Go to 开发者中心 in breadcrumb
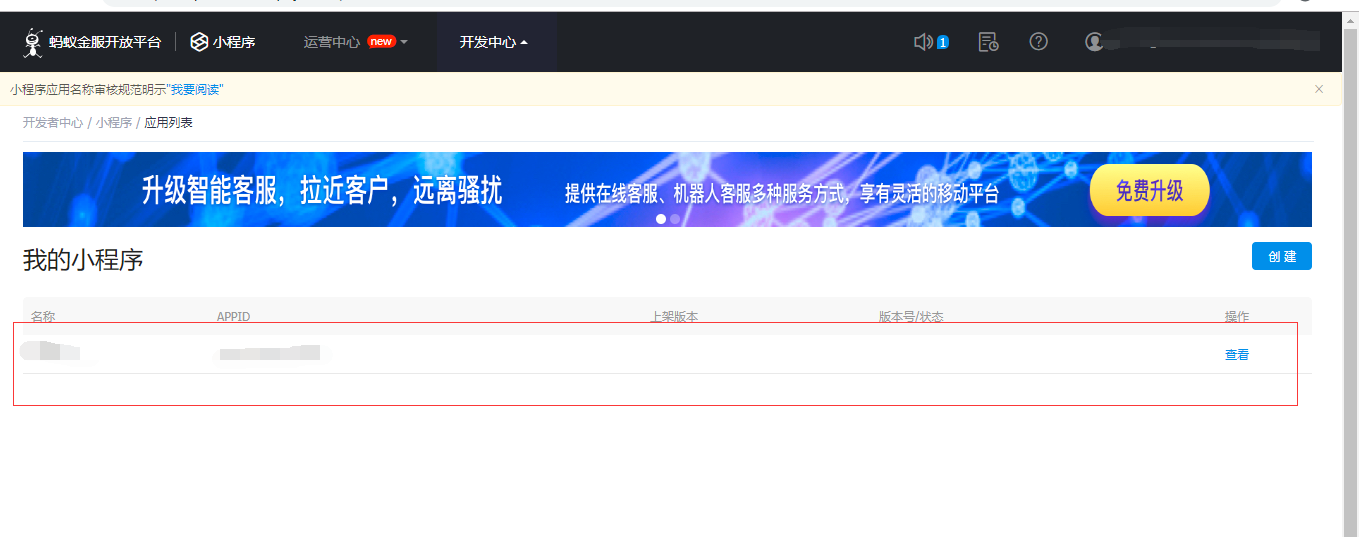Viewport: 1359px width, 537px height. tap(53, 123)
